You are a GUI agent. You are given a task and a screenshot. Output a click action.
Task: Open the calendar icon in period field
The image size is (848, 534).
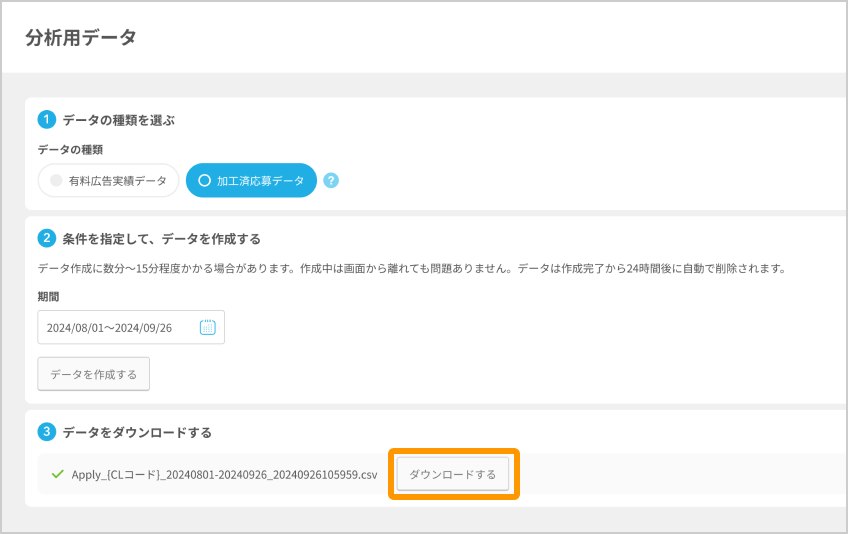(208, 327)
